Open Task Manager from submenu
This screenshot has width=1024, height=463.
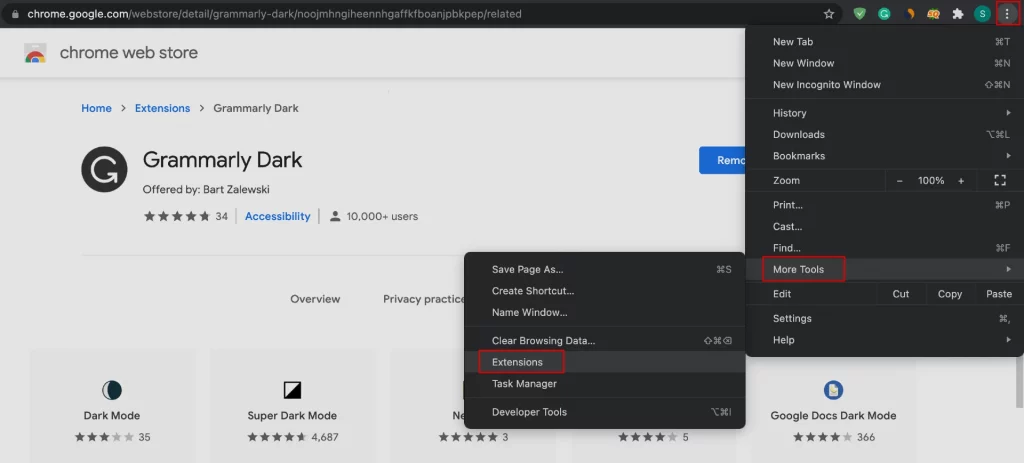[x=605, y=384]
